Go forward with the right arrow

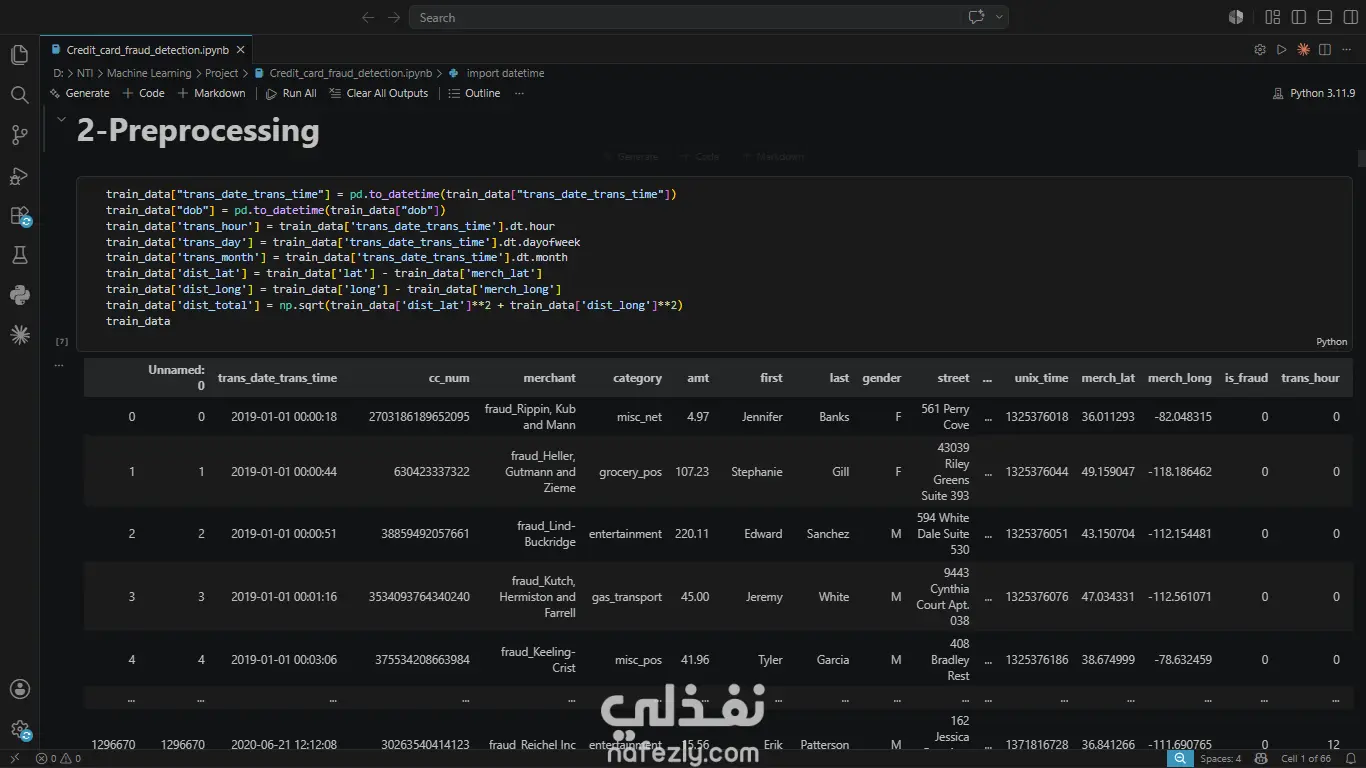(394, 17)
